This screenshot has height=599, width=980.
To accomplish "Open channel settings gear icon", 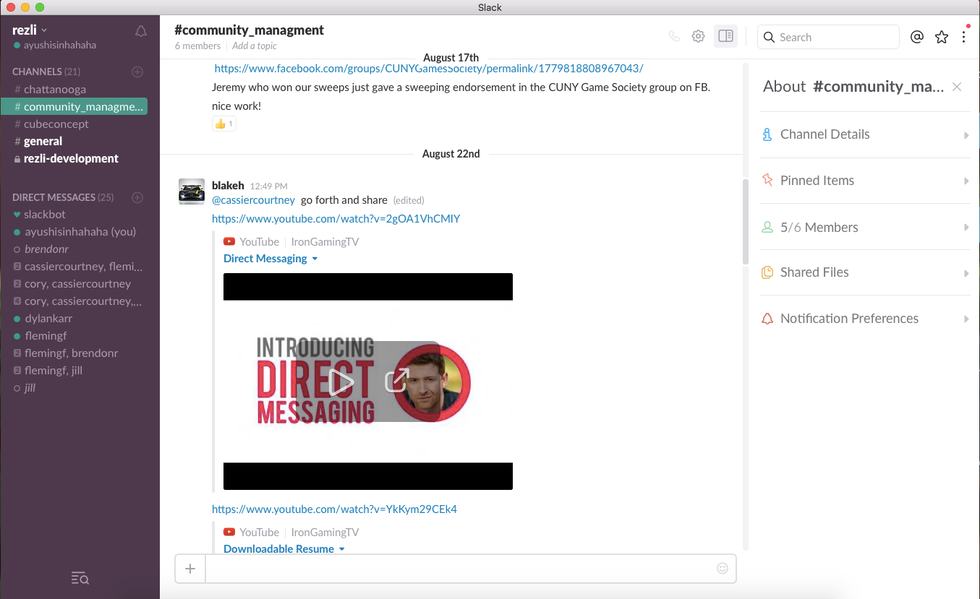I will (698, 37).
